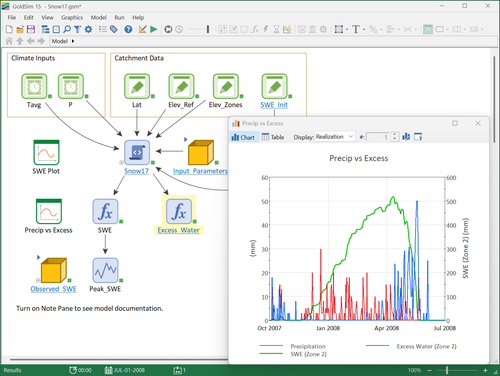This screenshot has width=500, height=376.
Task: Open the File menu
Action: (x=12, y=17)
